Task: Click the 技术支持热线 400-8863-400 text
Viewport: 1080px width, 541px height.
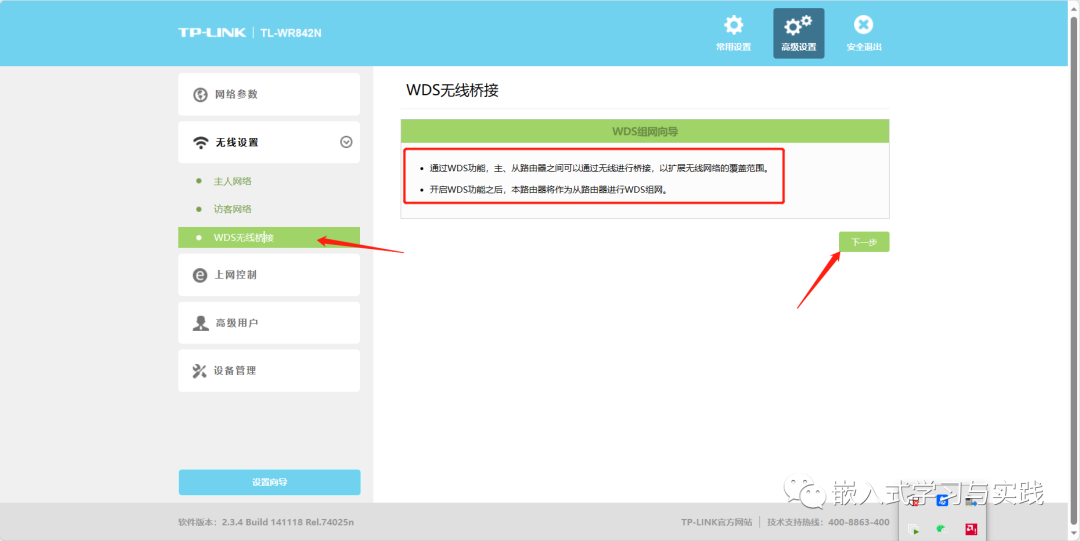Action: coord(829,522)
